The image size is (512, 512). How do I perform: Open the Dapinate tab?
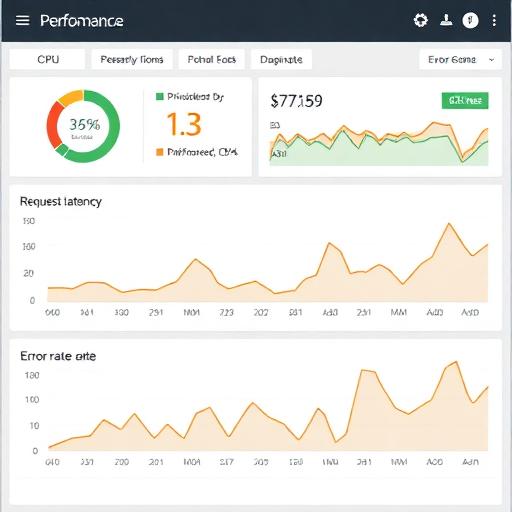tap(281, 59)
